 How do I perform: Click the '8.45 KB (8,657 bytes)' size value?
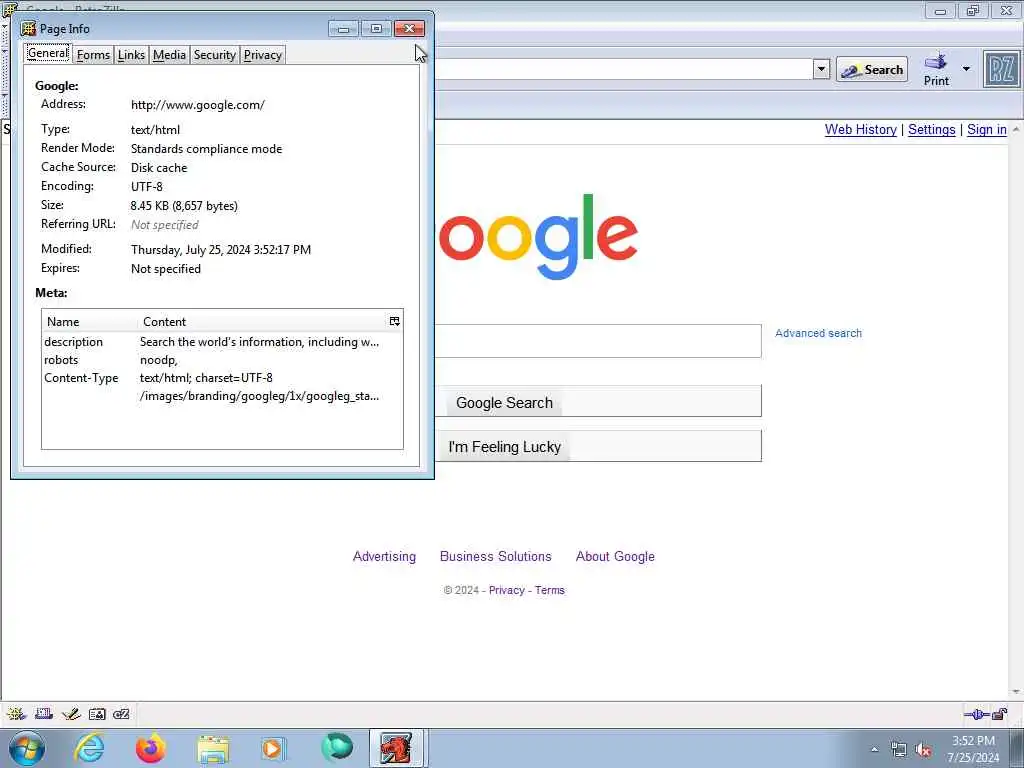(x=184, y=206)
